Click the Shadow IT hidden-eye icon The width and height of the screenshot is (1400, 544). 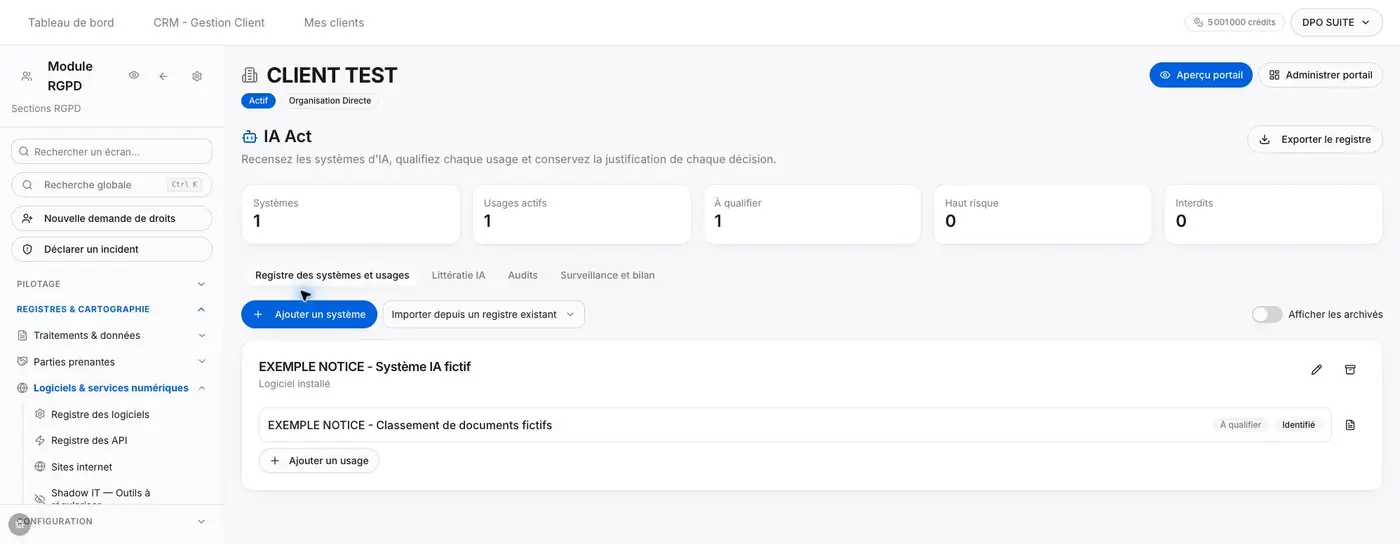(x=40, y=498)
